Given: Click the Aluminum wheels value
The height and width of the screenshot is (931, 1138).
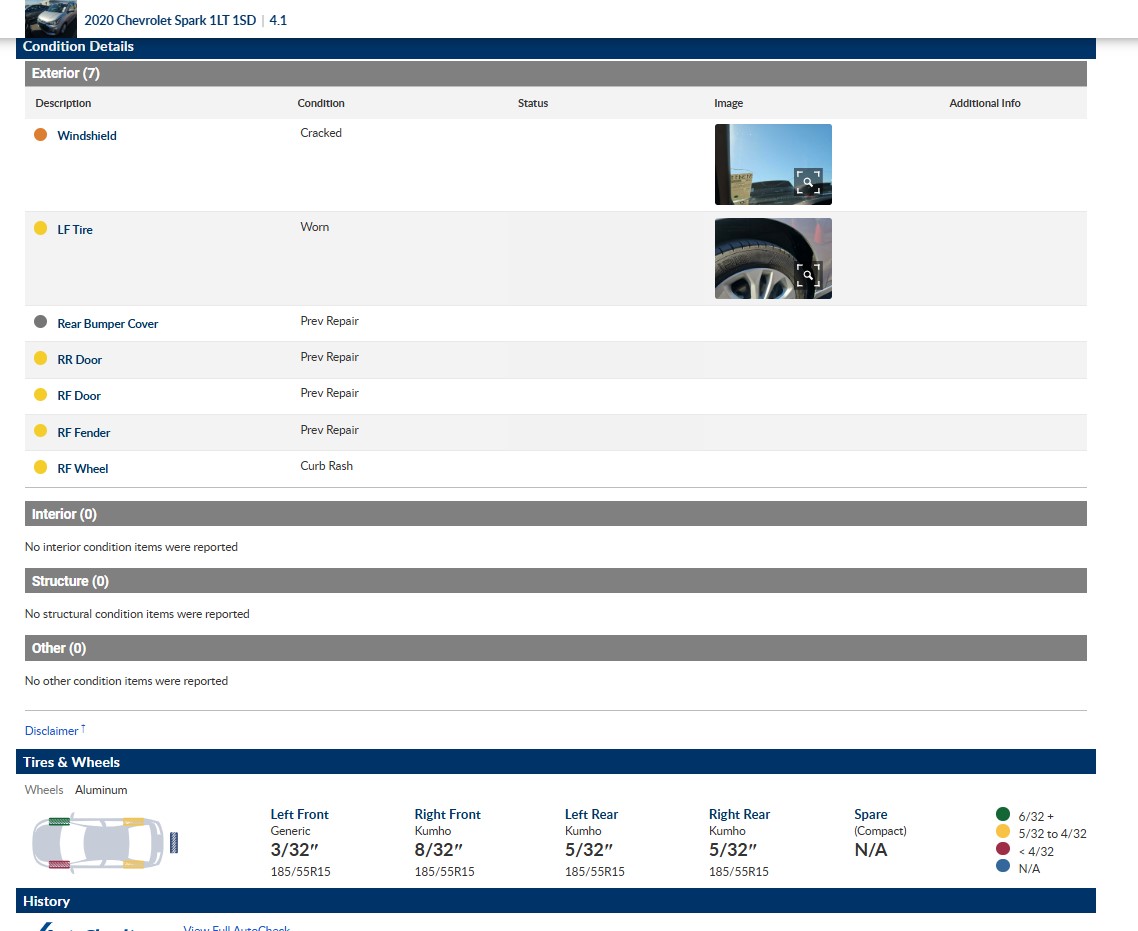Looking at the screenshot, I should [x=101, y=789].
